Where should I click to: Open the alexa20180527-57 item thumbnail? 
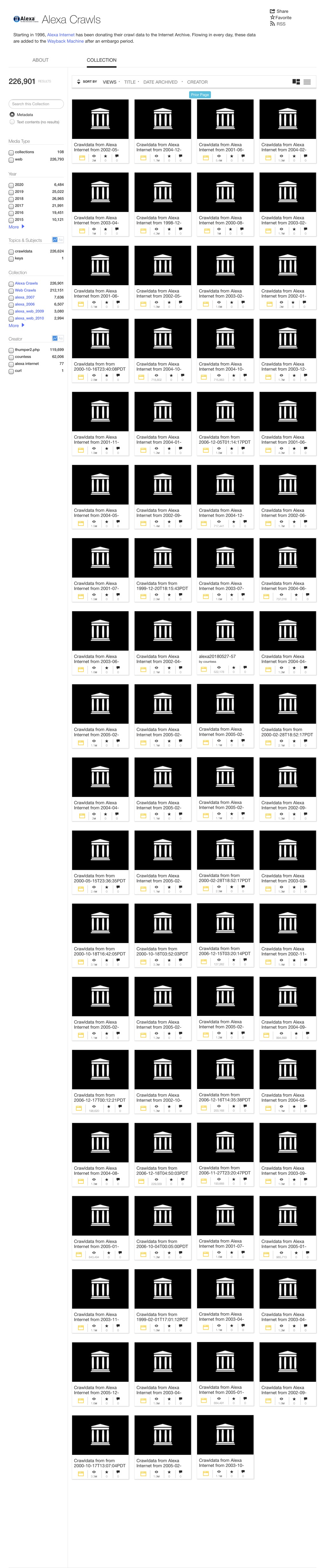click(x=225, y=631)
